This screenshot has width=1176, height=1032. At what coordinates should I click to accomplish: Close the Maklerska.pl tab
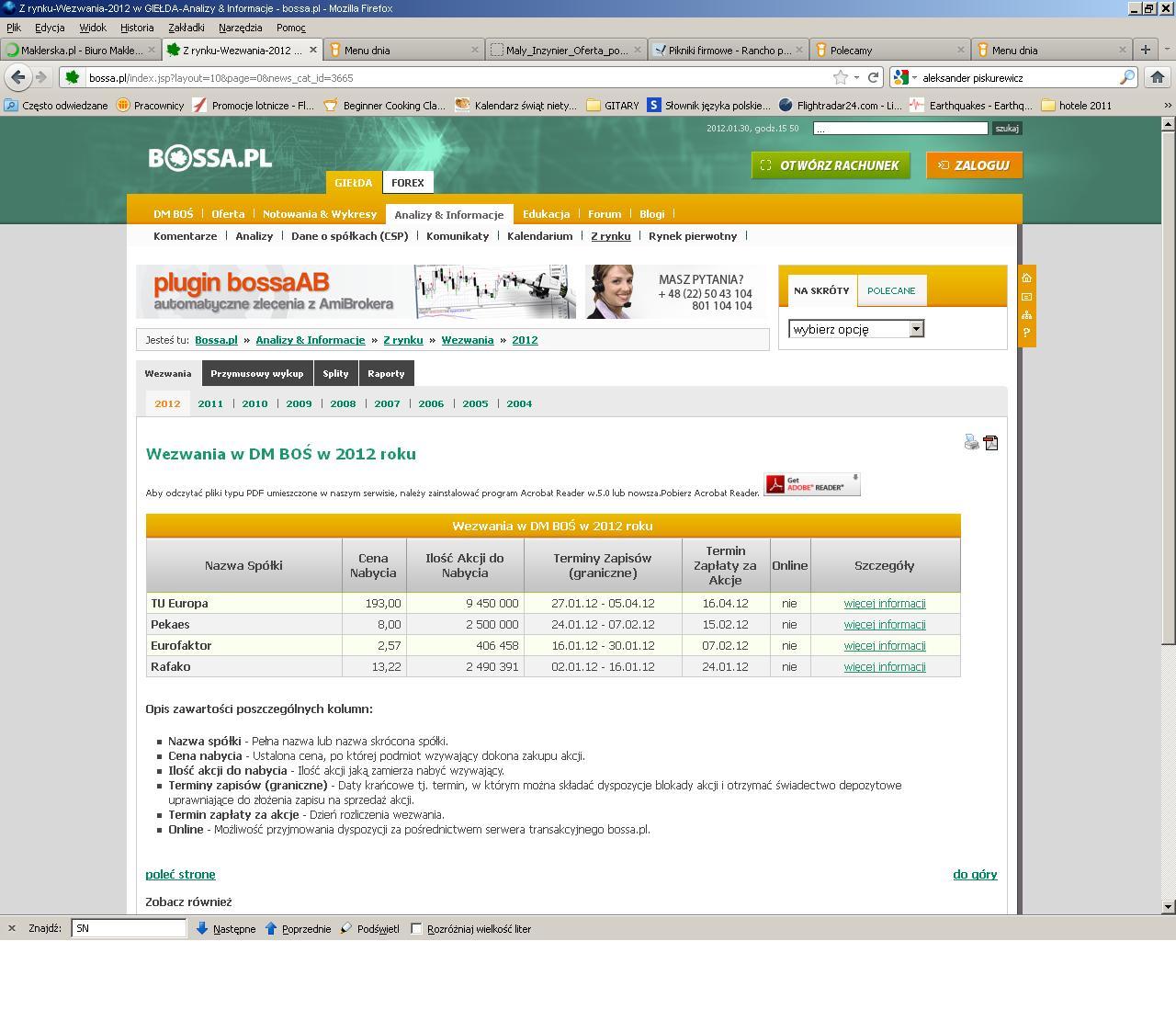click(153, 50)
